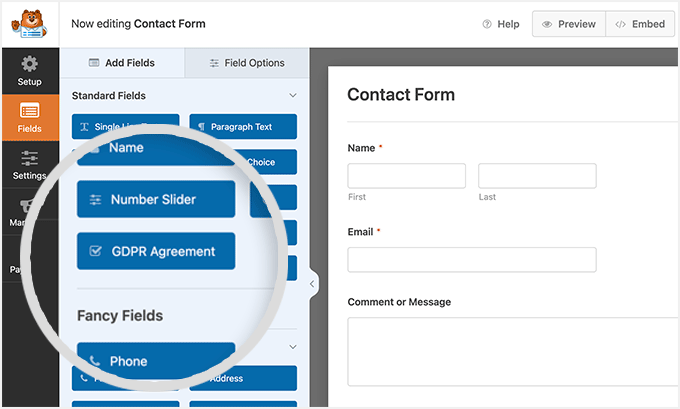The height and width of the screenshot is (409, 680).
Task: Click the Comment or Message label
Action: [x=399, y=302]
